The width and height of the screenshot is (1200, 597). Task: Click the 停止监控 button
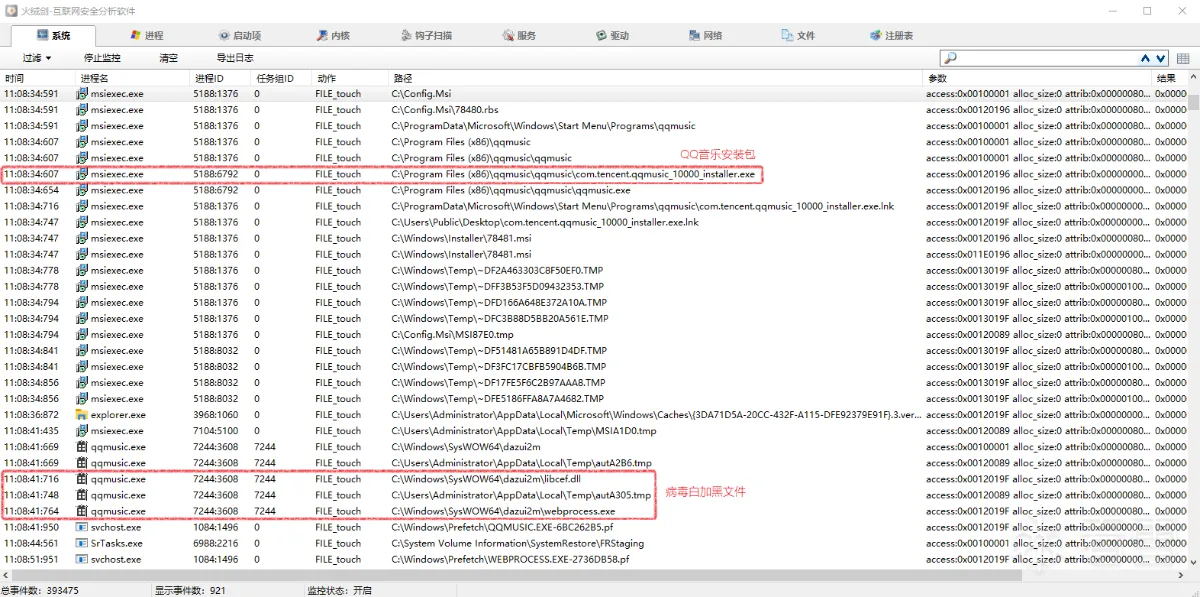[x=101, y=58]
